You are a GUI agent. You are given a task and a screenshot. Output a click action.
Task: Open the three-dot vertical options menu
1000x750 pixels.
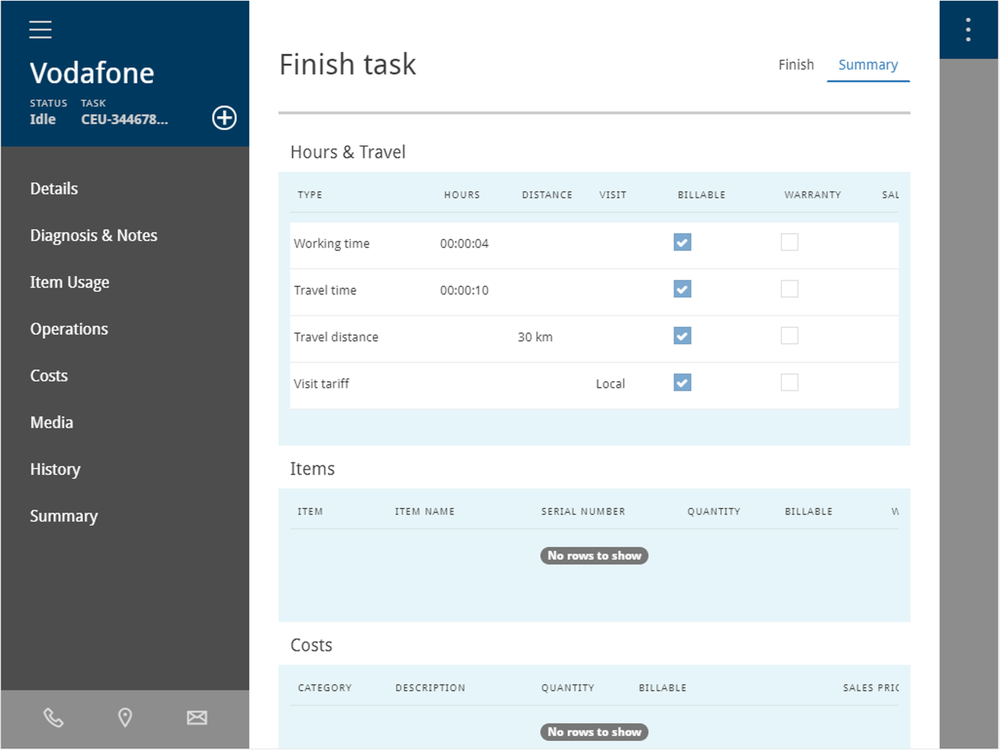click(x=968, y=30)
